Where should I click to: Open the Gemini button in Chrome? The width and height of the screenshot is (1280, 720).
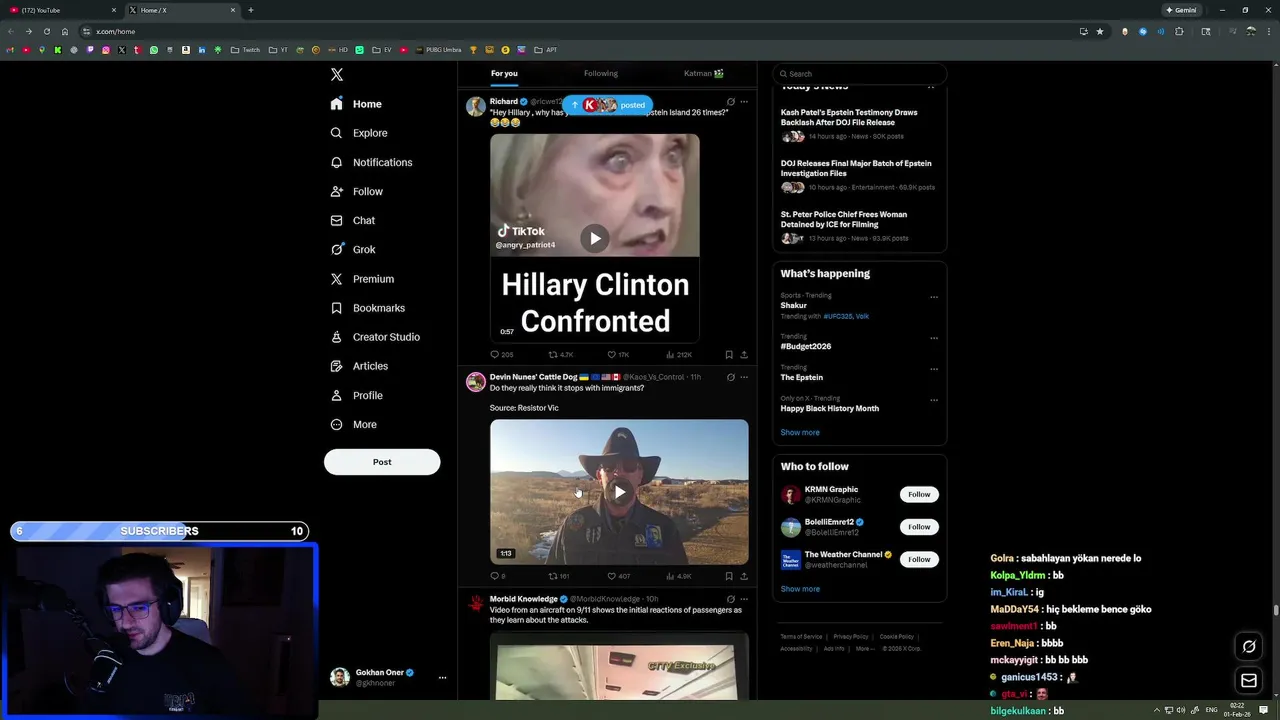1181,10
